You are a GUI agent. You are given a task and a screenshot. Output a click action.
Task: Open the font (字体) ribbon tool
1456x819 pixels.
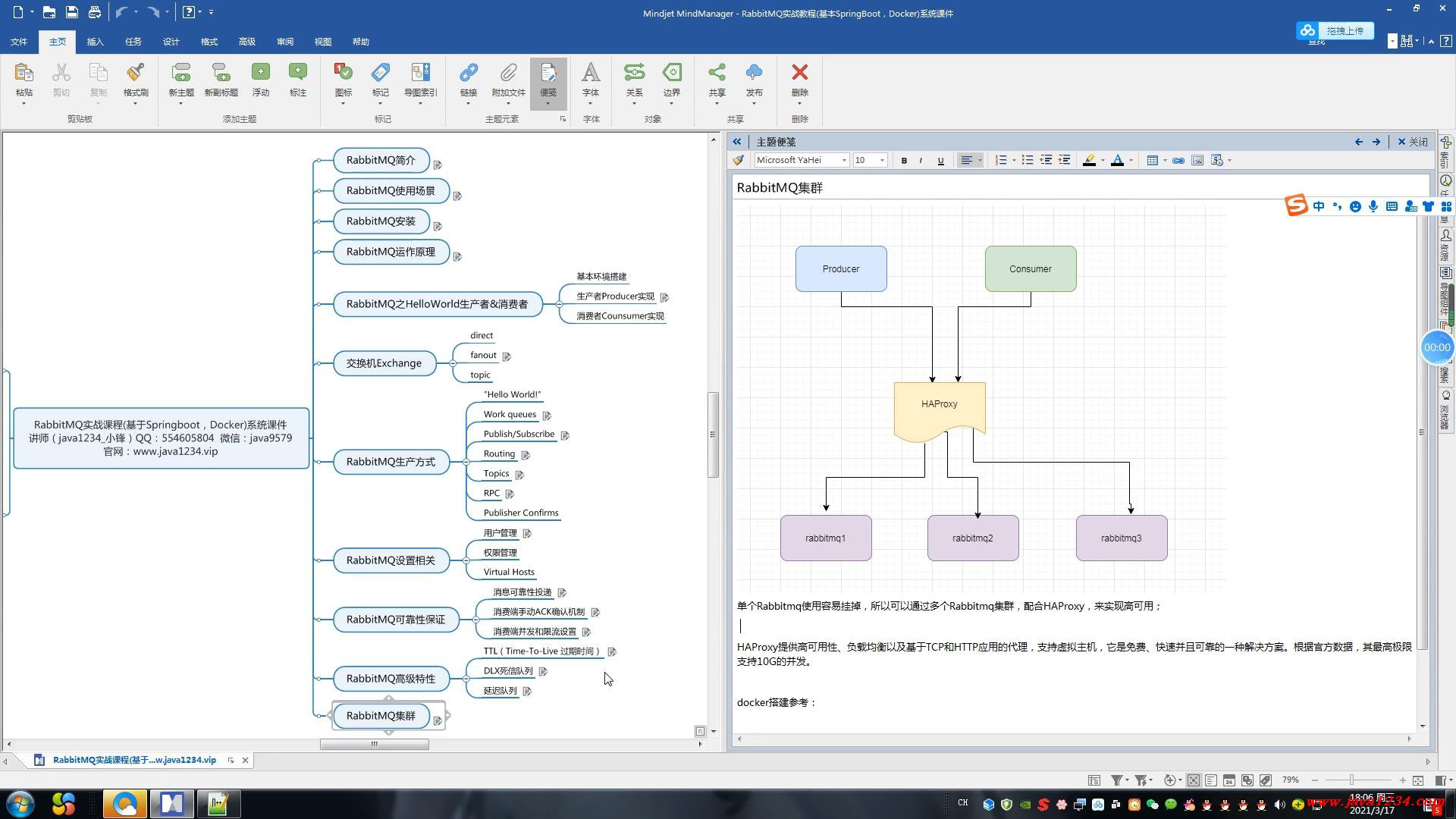591,73
